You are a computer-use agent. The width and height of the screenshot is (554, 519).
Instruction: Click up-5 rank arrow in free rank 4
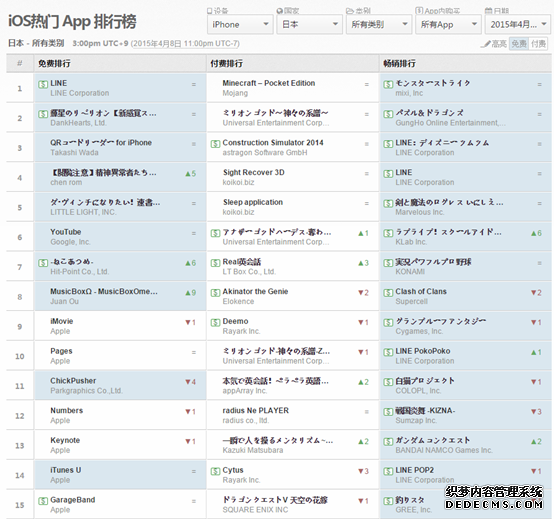[x=190, y=174]
